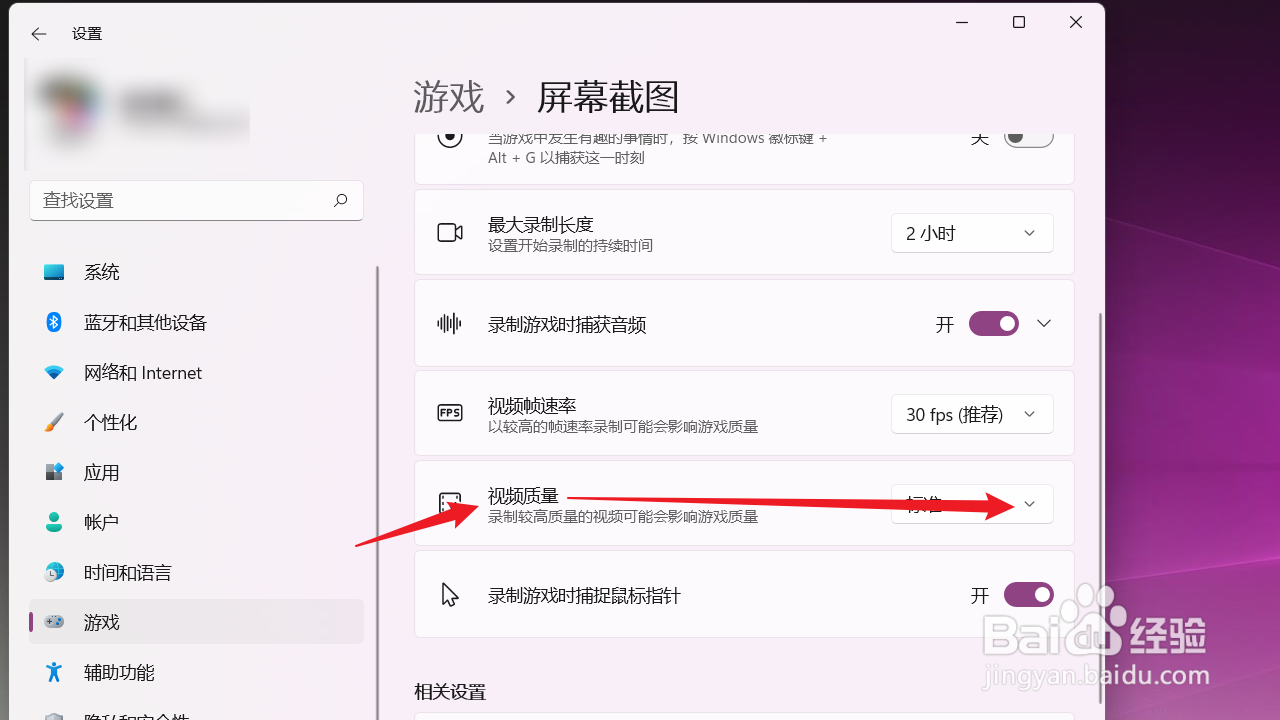This screenshot has height=720, width=1280.
Task: Disable 录制游戏时捕捉鼠标指针
Action: 1028,594
